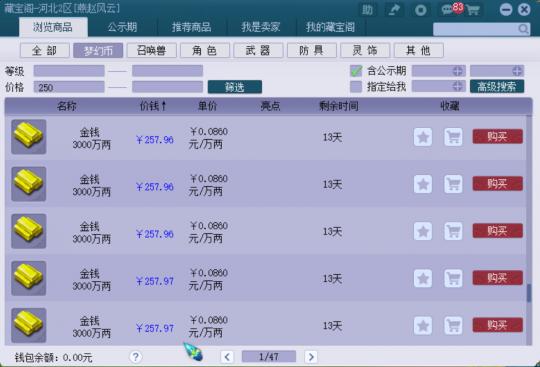Image resolution: width=540 pixels, height=367 pixels.
Task: Add the third ¥257.96 listing to cart
Action: click(x=453, y=231)
